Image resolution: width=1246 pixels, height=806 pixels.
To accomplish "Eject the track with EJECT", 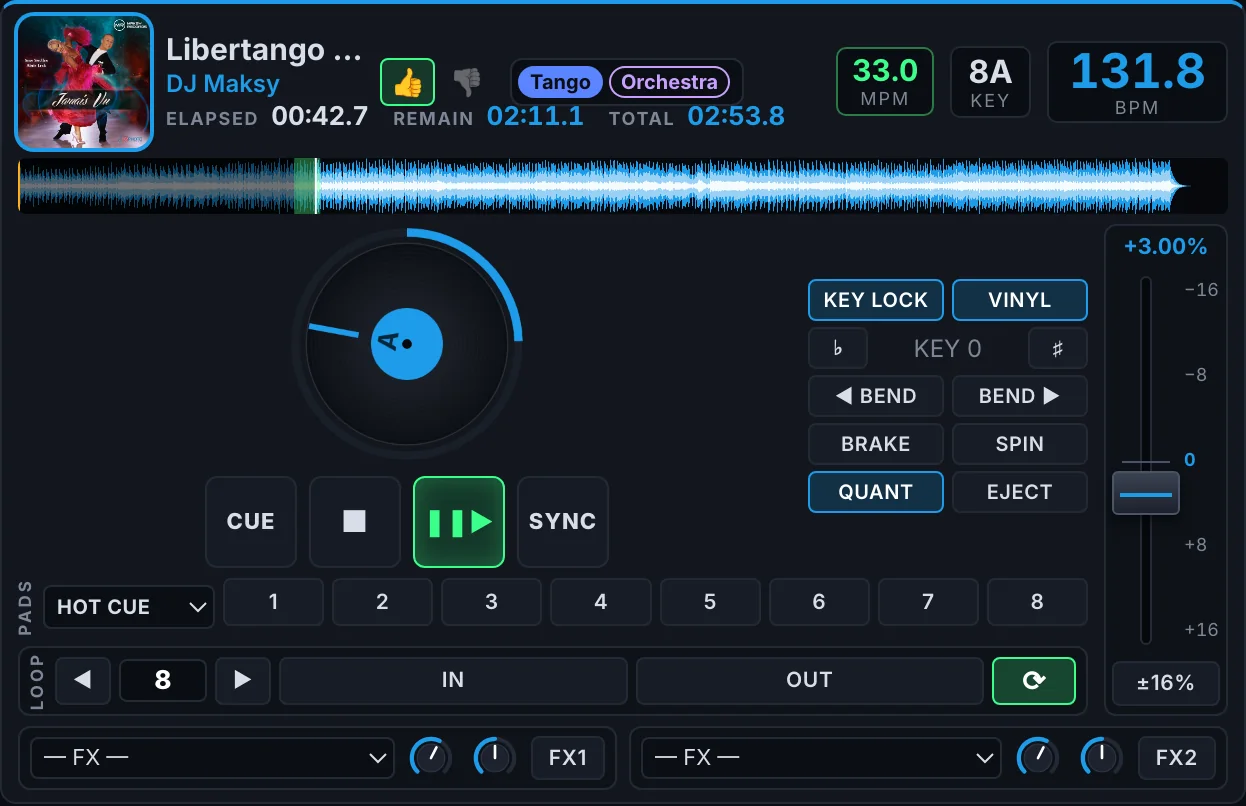I will coord(1019,492).
